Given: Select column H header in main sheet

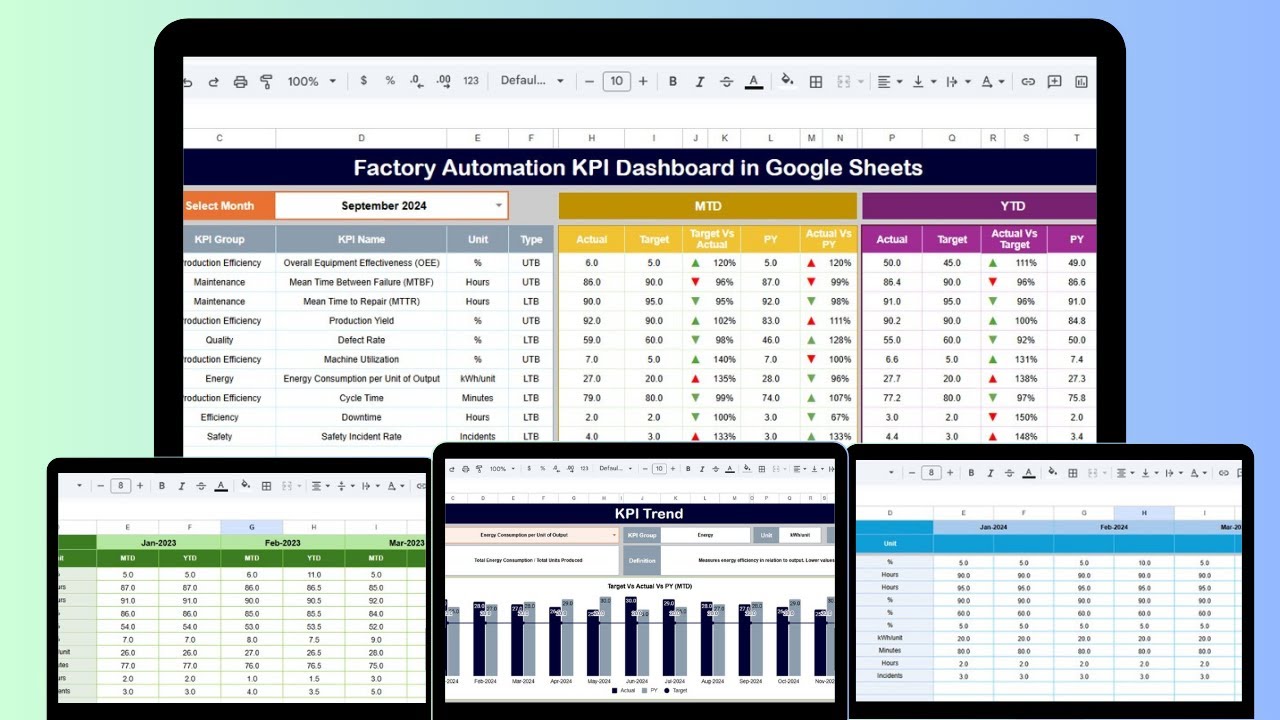Looking at the screenshot, I should tap(592, 138).
